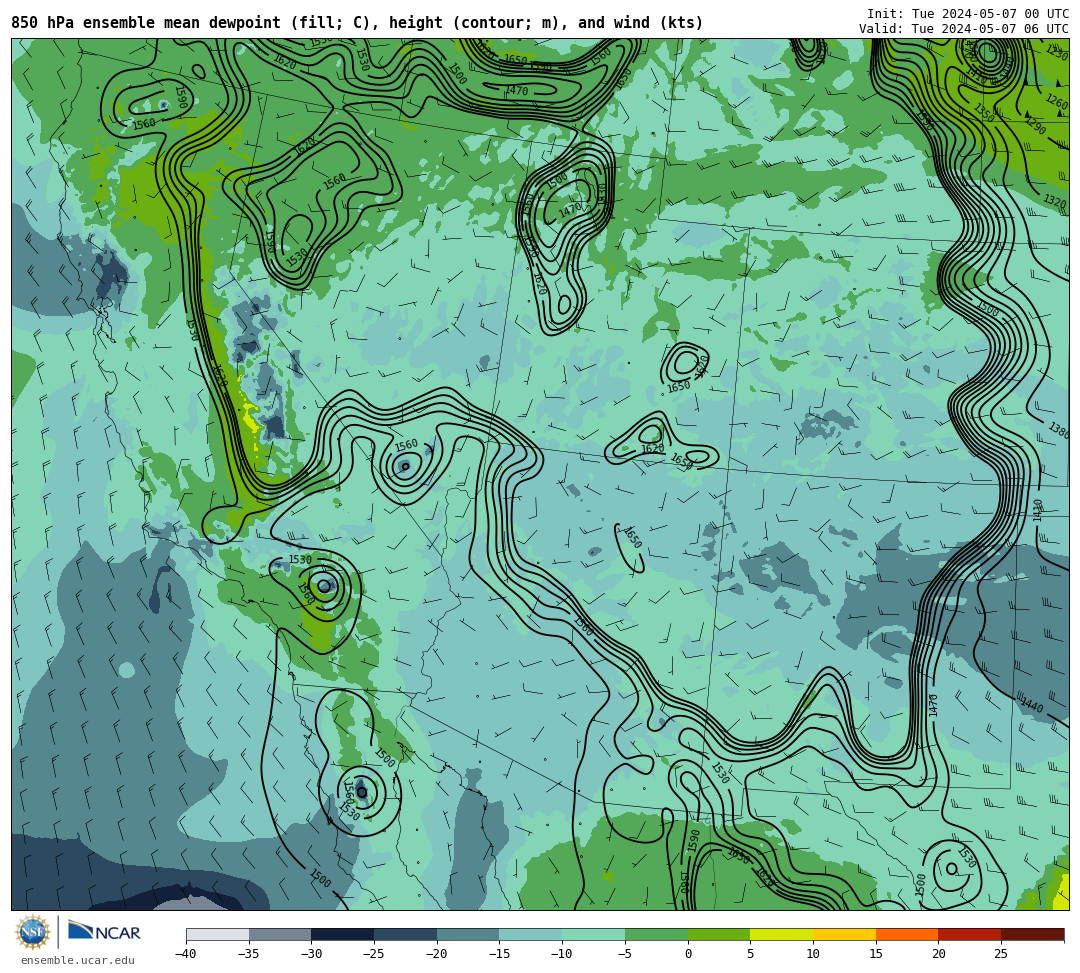Select the 20 to 25 red swatch
This screenshot has width=1080, height=973.
click(970, 934)
